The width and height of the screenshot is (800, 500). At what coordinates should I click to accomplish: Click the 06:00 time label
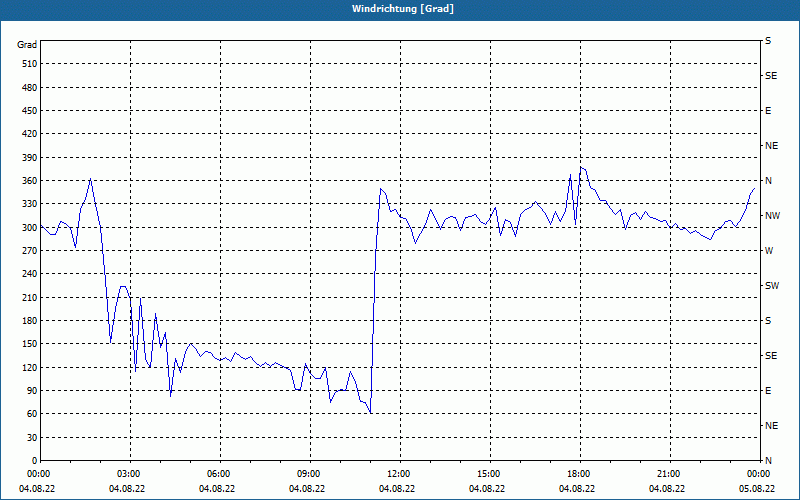coord(217,474)
